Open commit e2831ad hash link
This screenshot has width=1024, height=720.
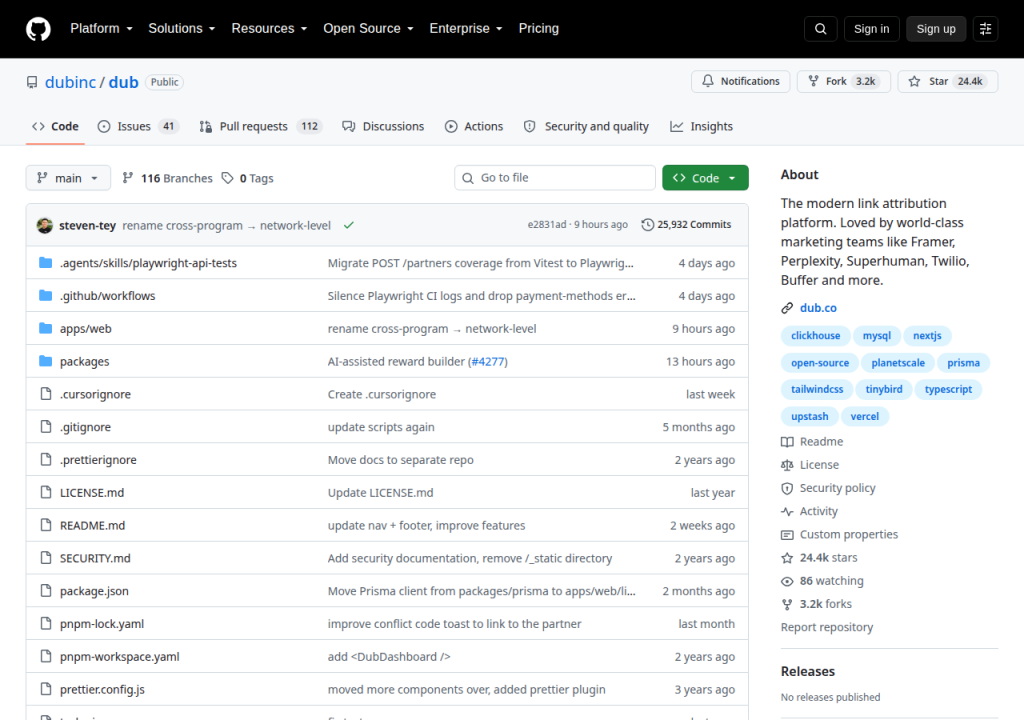click(x=547, y=224)
